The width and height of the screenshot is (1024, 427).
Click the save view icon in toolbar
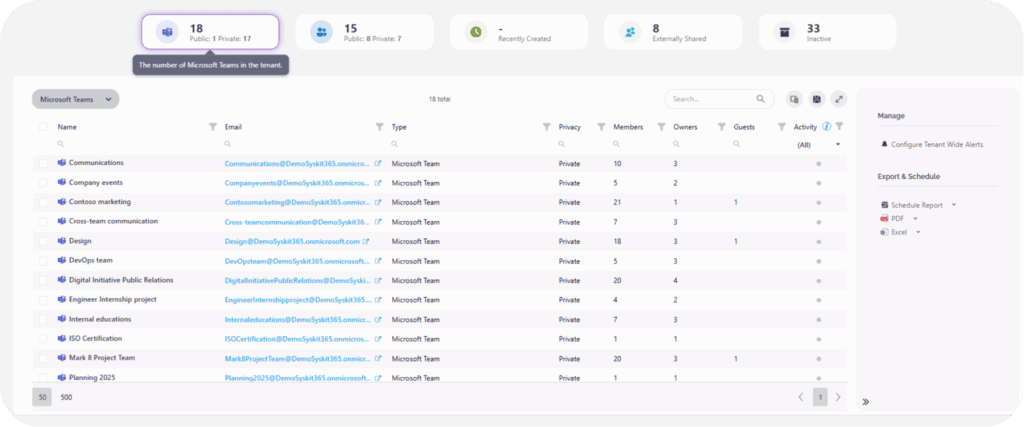click(816, 99)
